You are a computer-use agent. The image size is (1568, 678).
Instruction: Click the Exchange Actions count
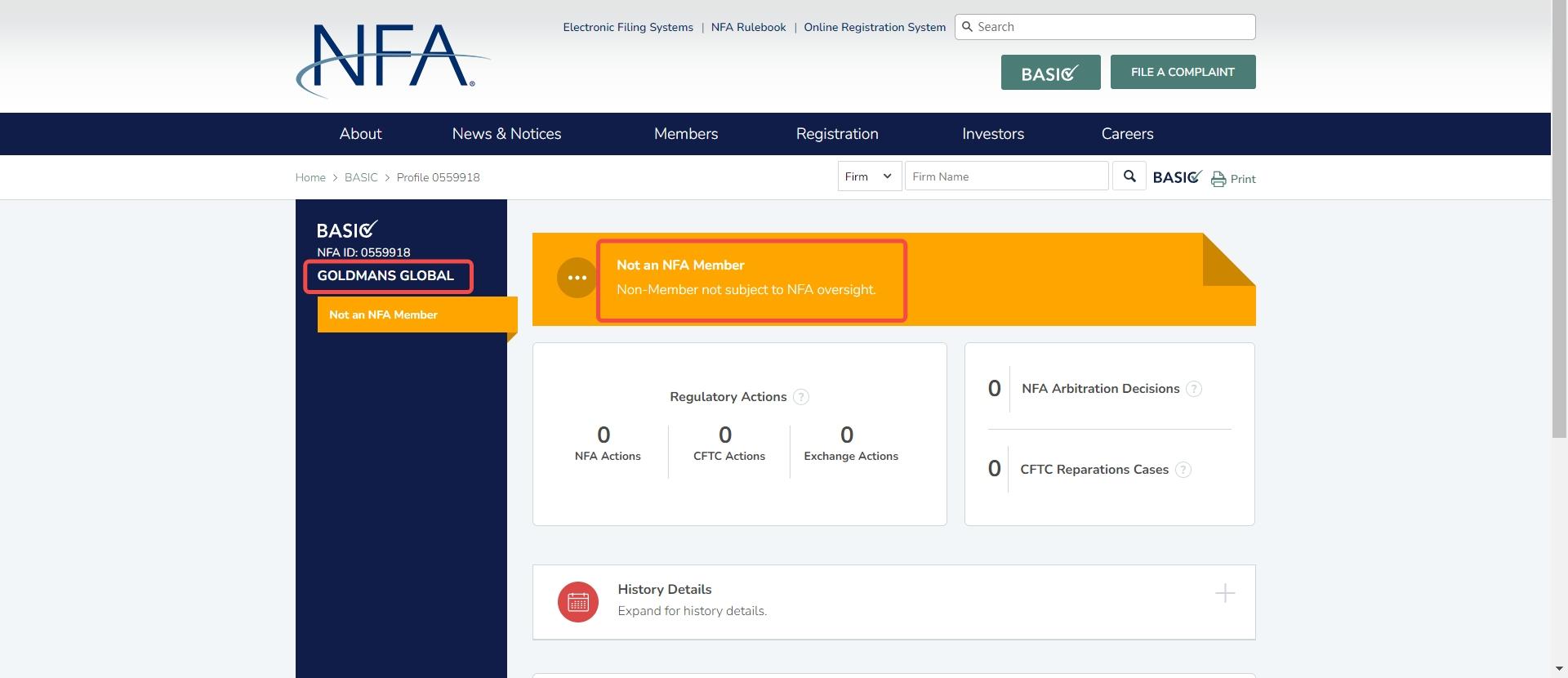[847, 435]
